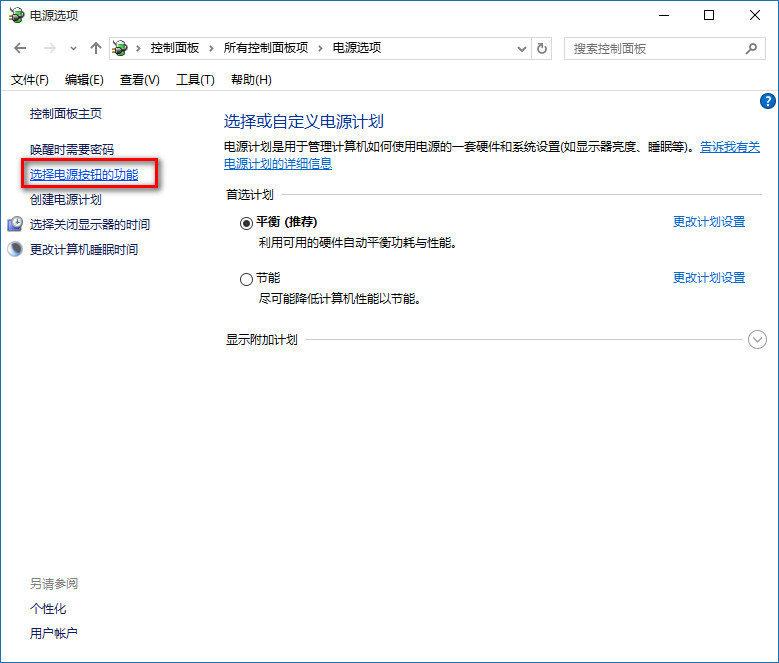The image size is (779, 663).
Task: Click the moon icon beside 更改计算机睡眠时间
Action: pyautogui.click(x=15, y=249)
